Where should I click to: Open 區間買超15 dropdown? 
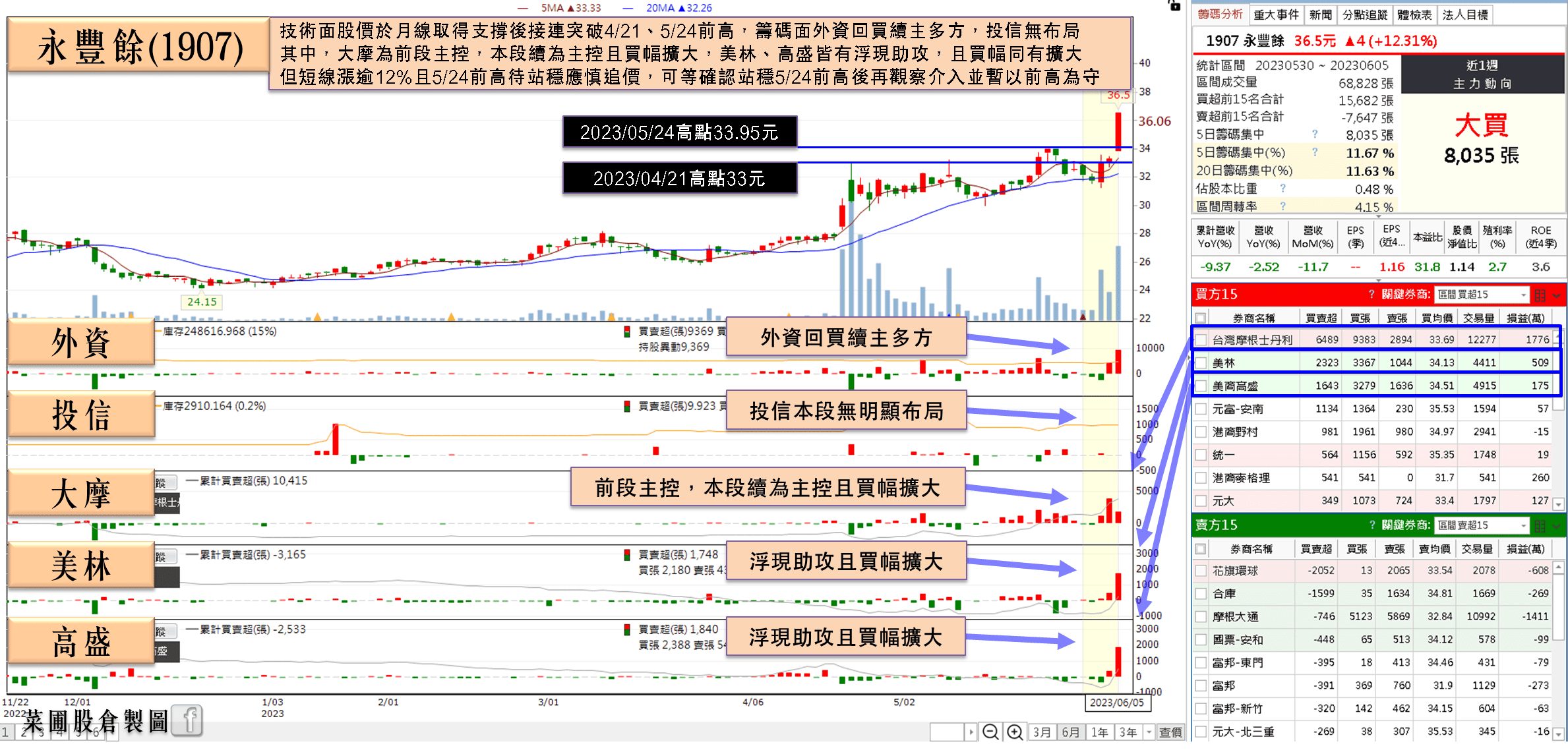[1482, 295]
